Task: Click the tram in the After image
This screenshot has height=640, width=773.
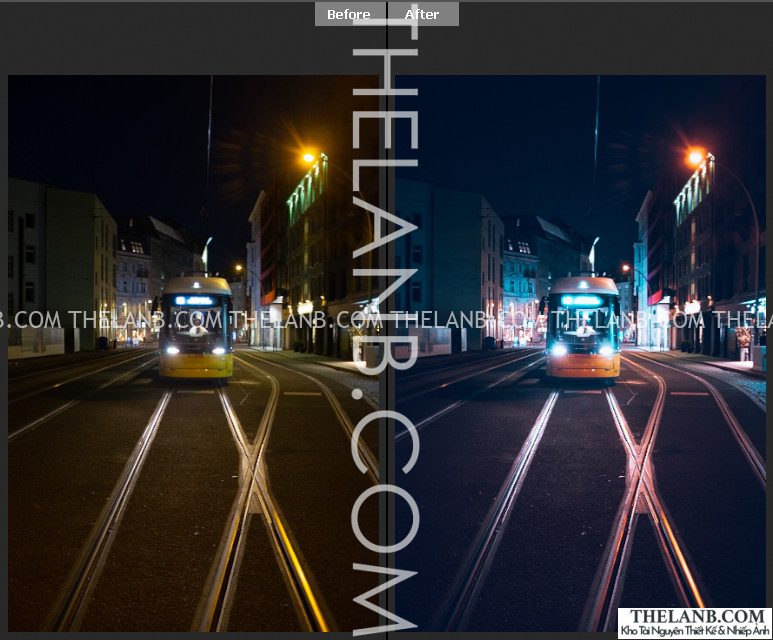Action: click(582, 328)
